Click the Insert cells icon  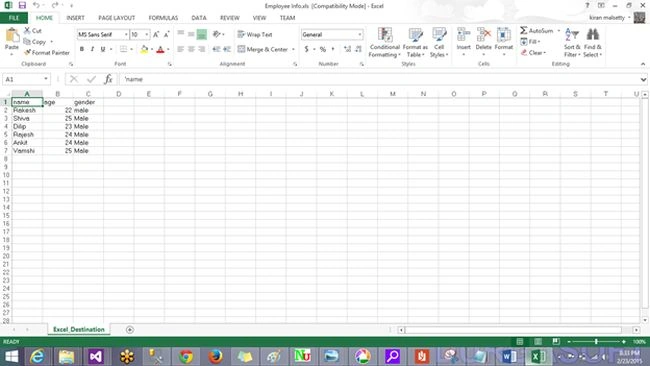coord(463,34)
